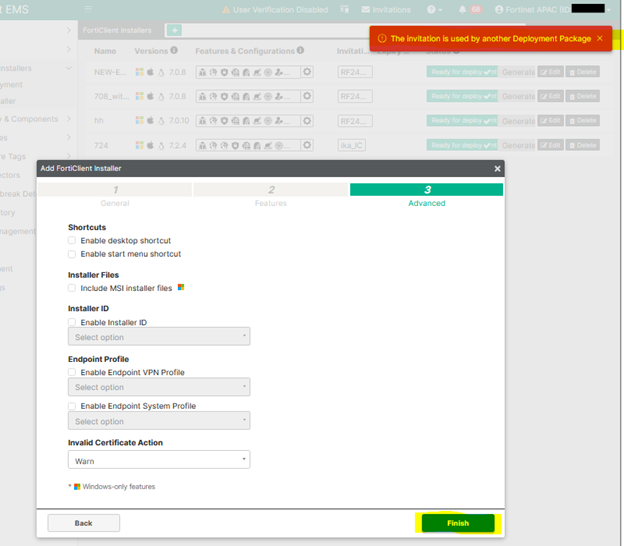Click Generate for NEW-E... installer
This screenshot has width=624, height=546.
pyautogui.click(x=518, y=72)
